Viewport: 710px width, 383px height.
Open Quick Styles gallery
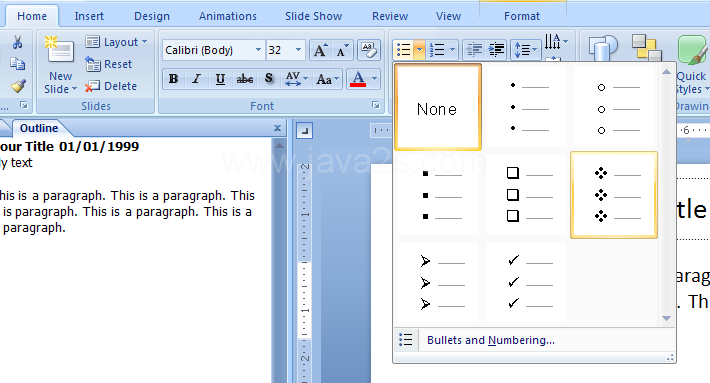pyautogui.click(x=692, y=65)
